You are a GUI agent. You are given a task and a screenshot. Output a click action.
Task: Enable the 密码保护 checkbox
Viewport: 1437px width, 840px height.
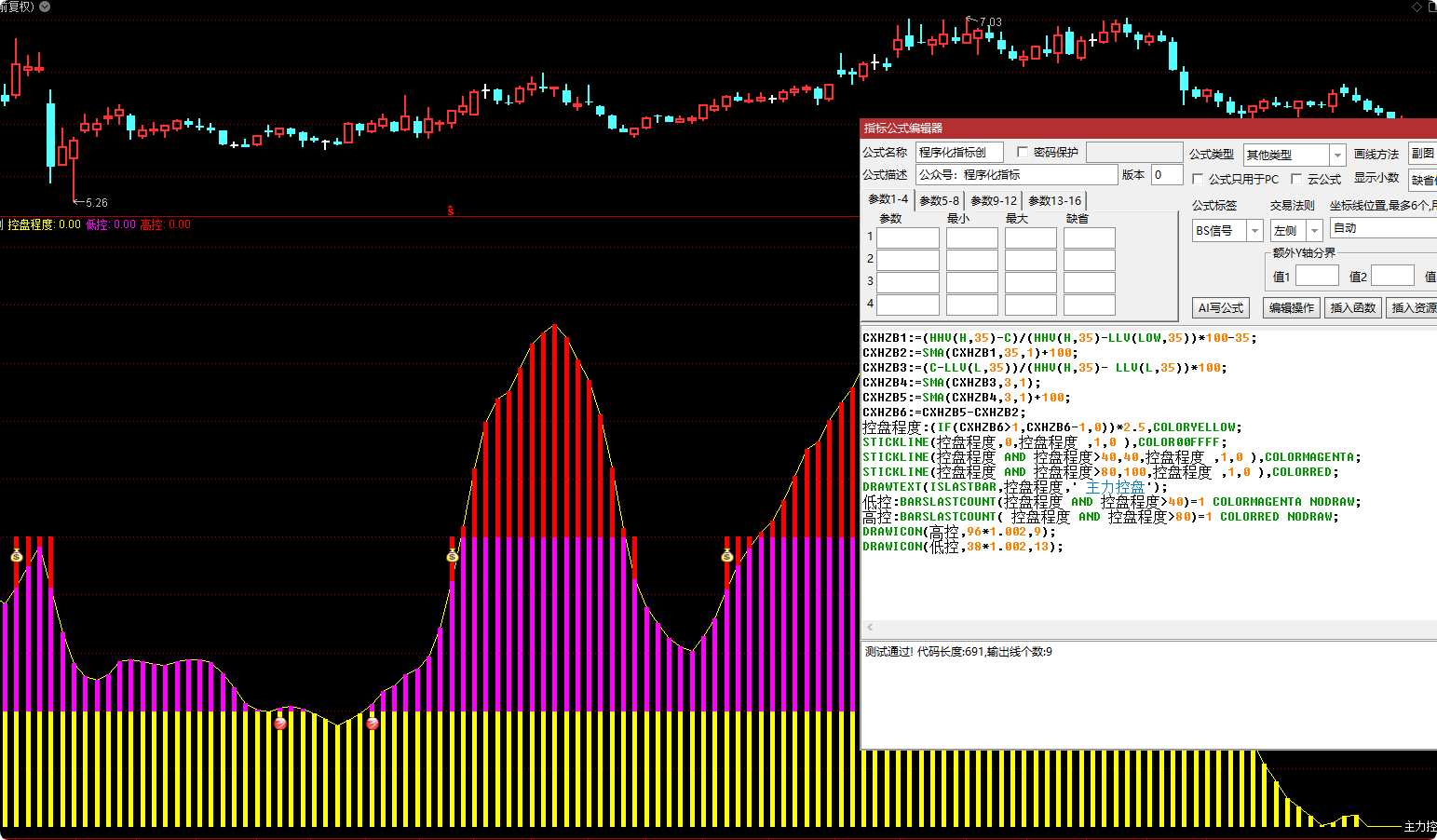(x=1023, y=152)
